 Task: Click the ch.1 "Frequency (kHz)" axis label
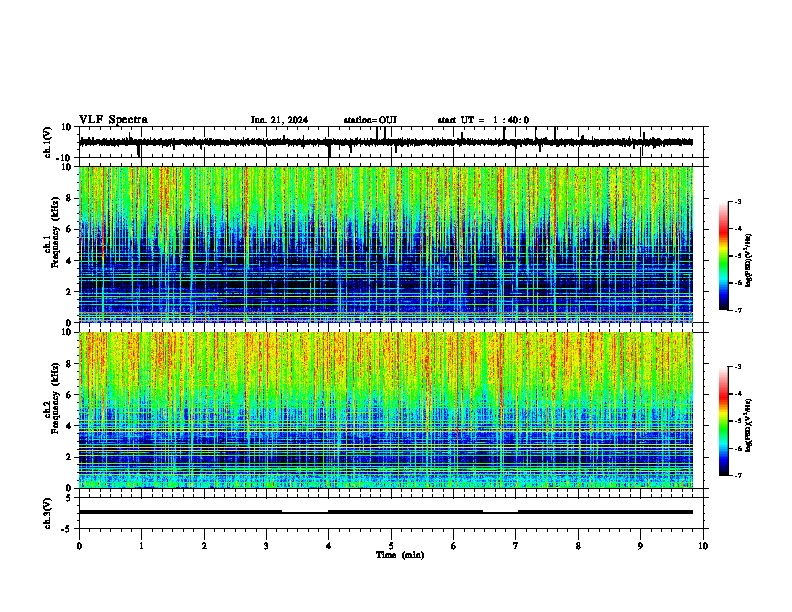point(55,232)
